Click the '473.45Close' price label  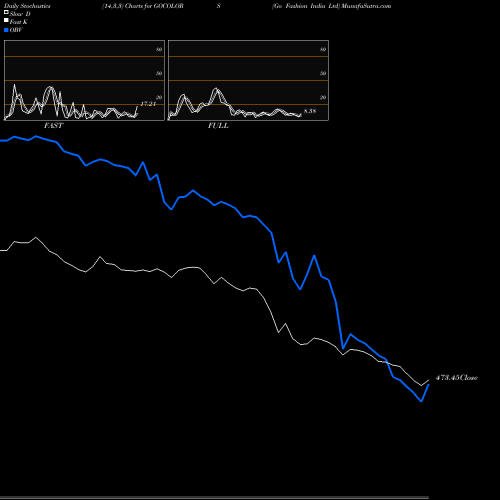coord(457,378)
